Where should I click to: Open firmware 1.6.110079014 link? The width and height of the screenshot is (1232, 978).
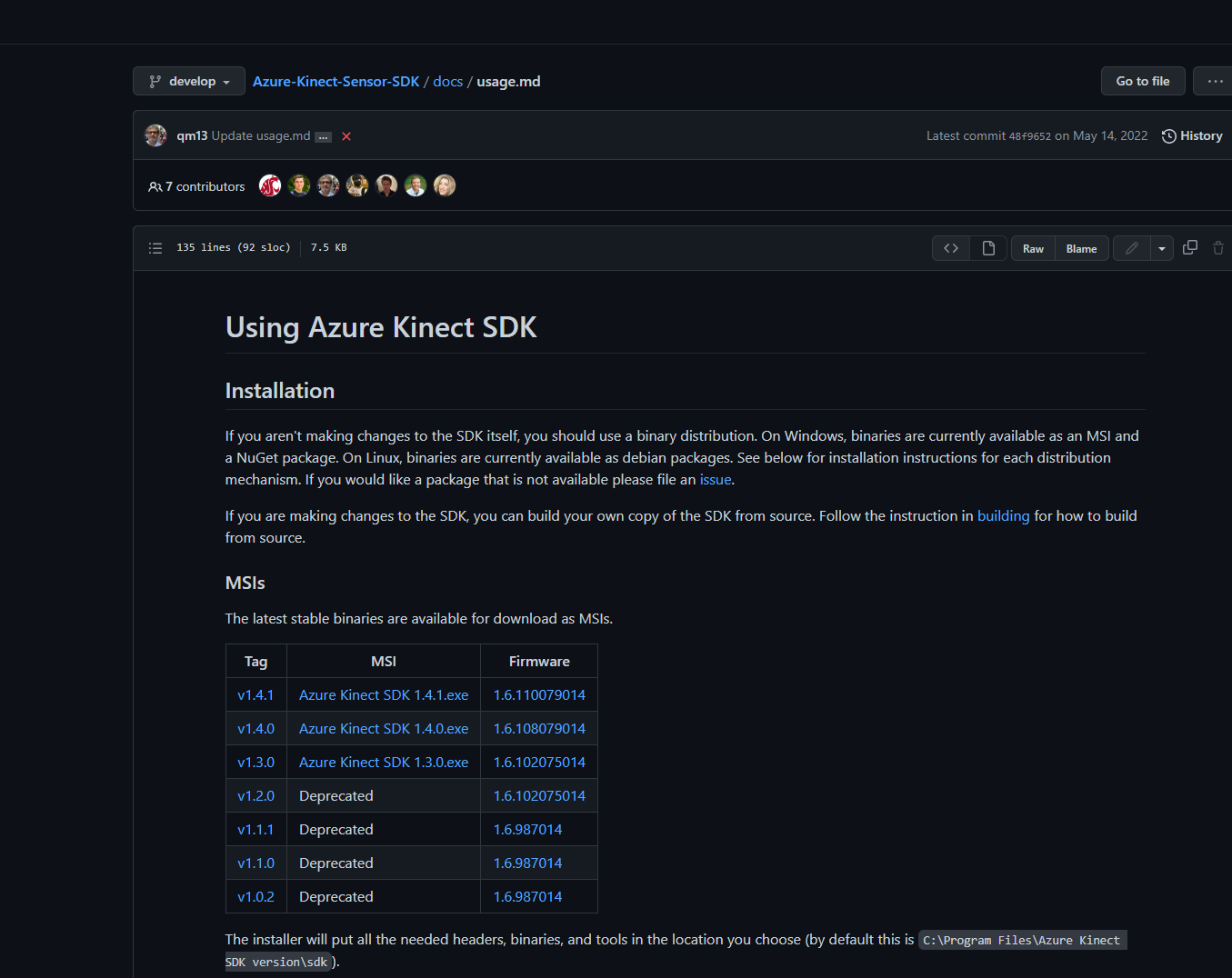(539, 694)
